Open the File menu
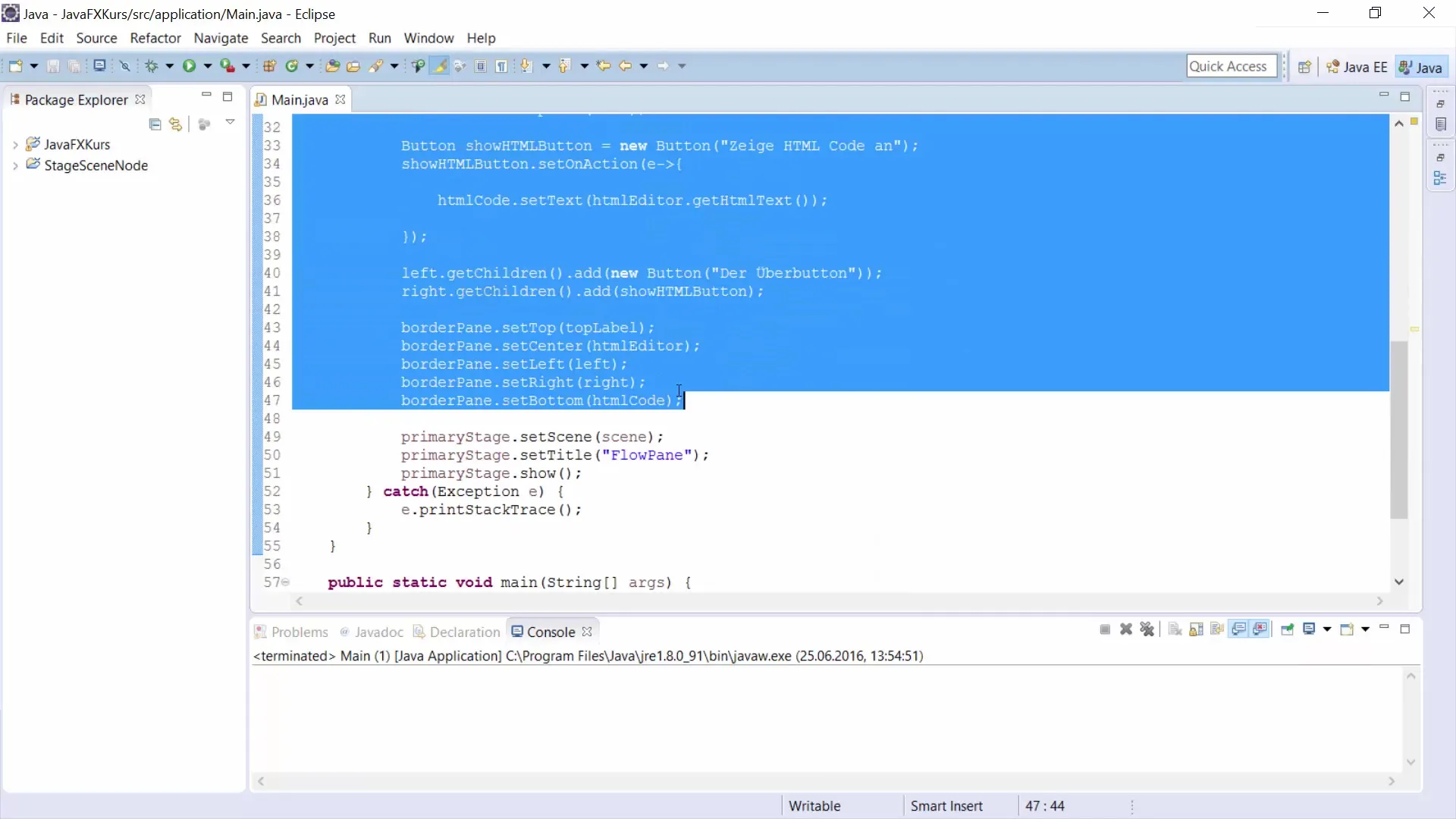The image size is (1456, 819). (x=17, y=38)
